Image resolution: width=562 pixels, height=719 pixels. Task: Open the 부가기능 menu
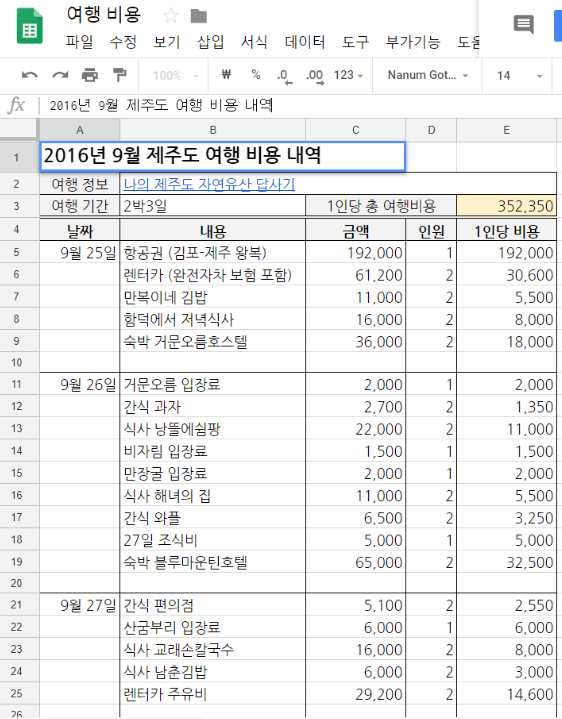(413, 42)
